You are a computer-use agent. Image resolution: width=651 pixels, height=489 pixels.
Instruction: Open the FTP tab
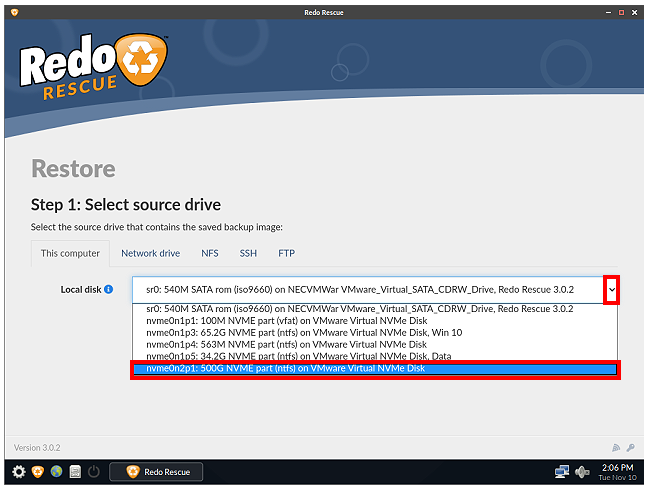[286, 253]
